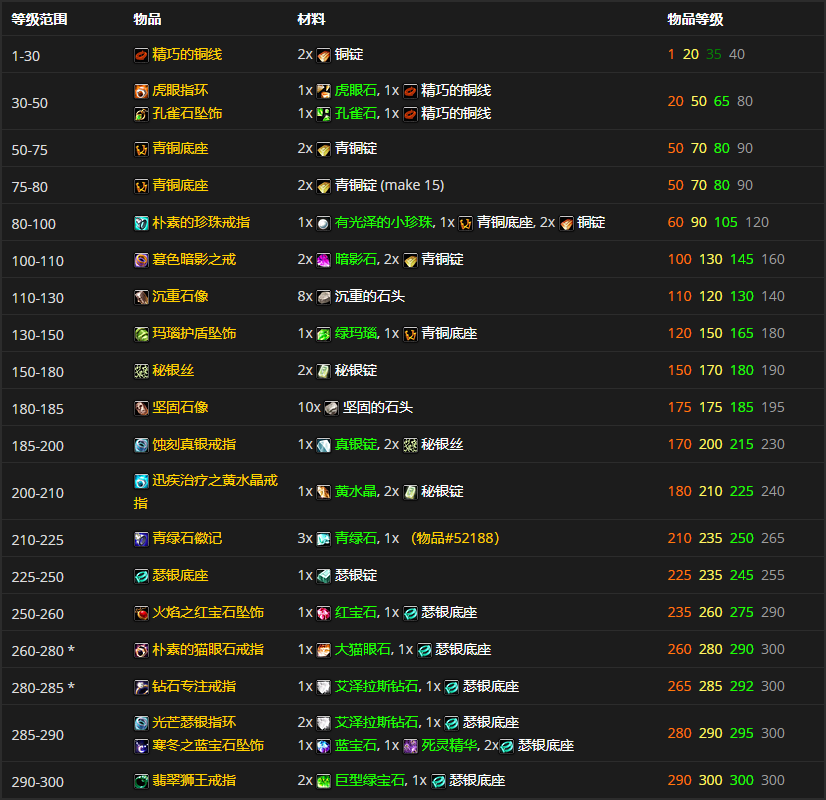Viewport: 826px width, 800px height.
Task: Click the 虎眼指环 item icon
Action: pos(141,91)
